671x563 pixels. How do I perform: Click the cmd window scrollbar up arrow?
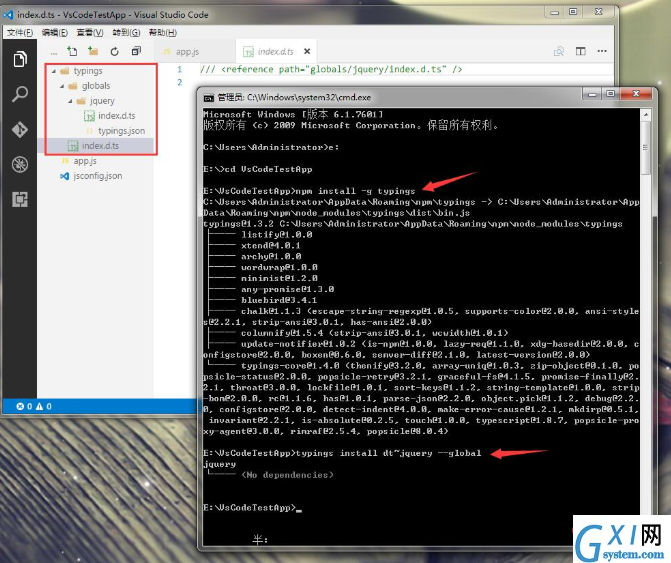646,114
